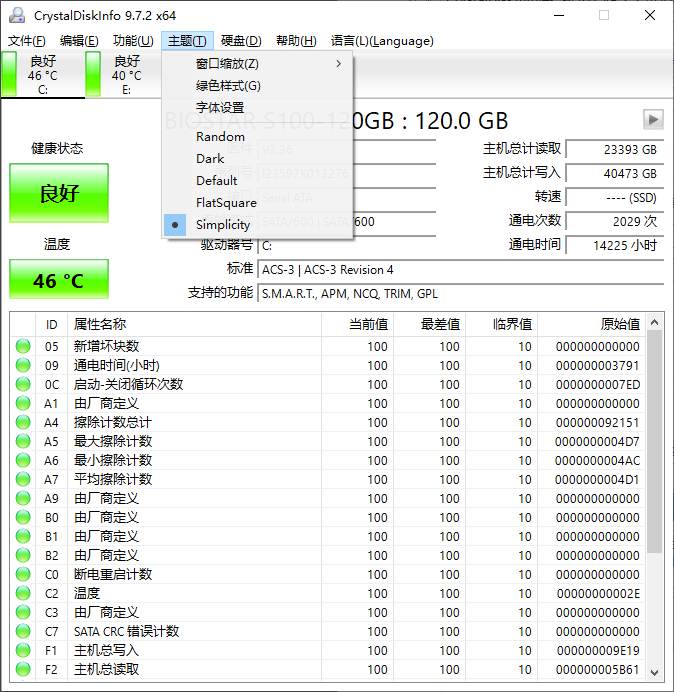674x692 pixels.
Task: Choose the FlatSquare theme
Action: tap(257, 203)
